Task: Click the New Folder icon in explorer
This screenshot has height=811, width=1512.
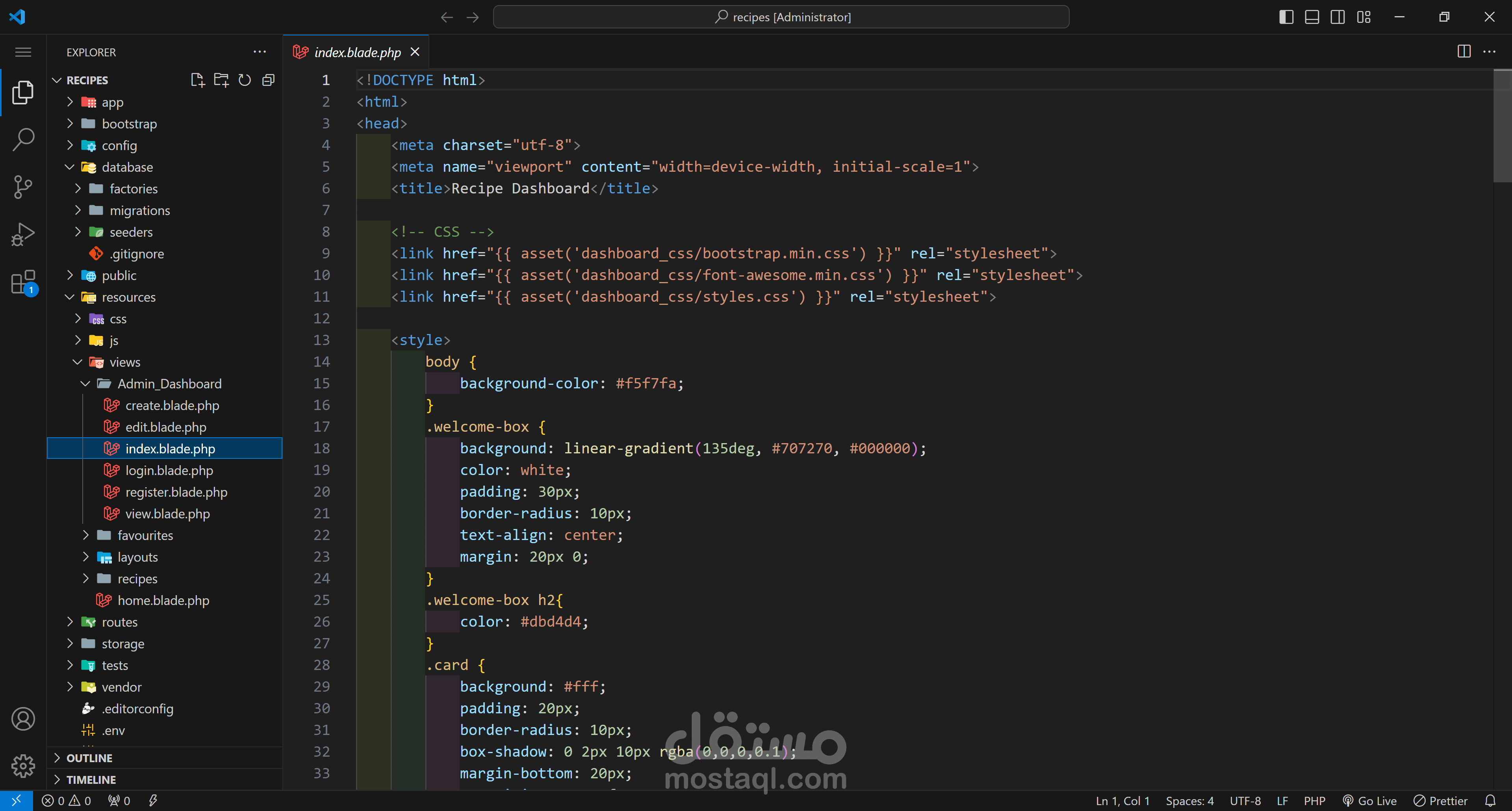Action: point(221,80)
